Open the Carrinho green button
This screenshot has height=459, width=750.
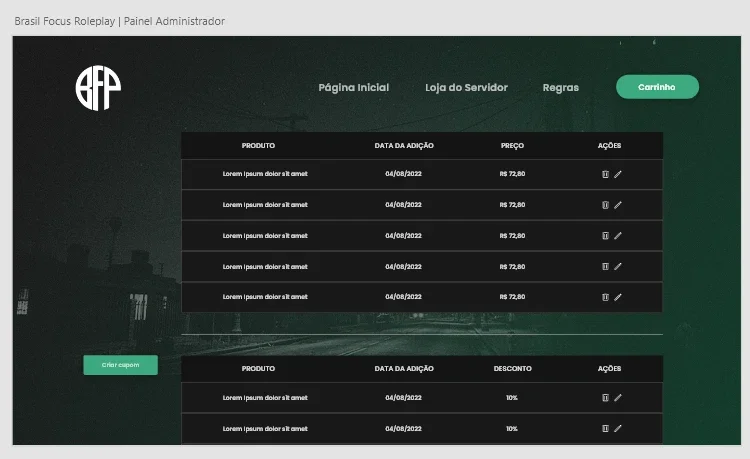click(657, 87)
